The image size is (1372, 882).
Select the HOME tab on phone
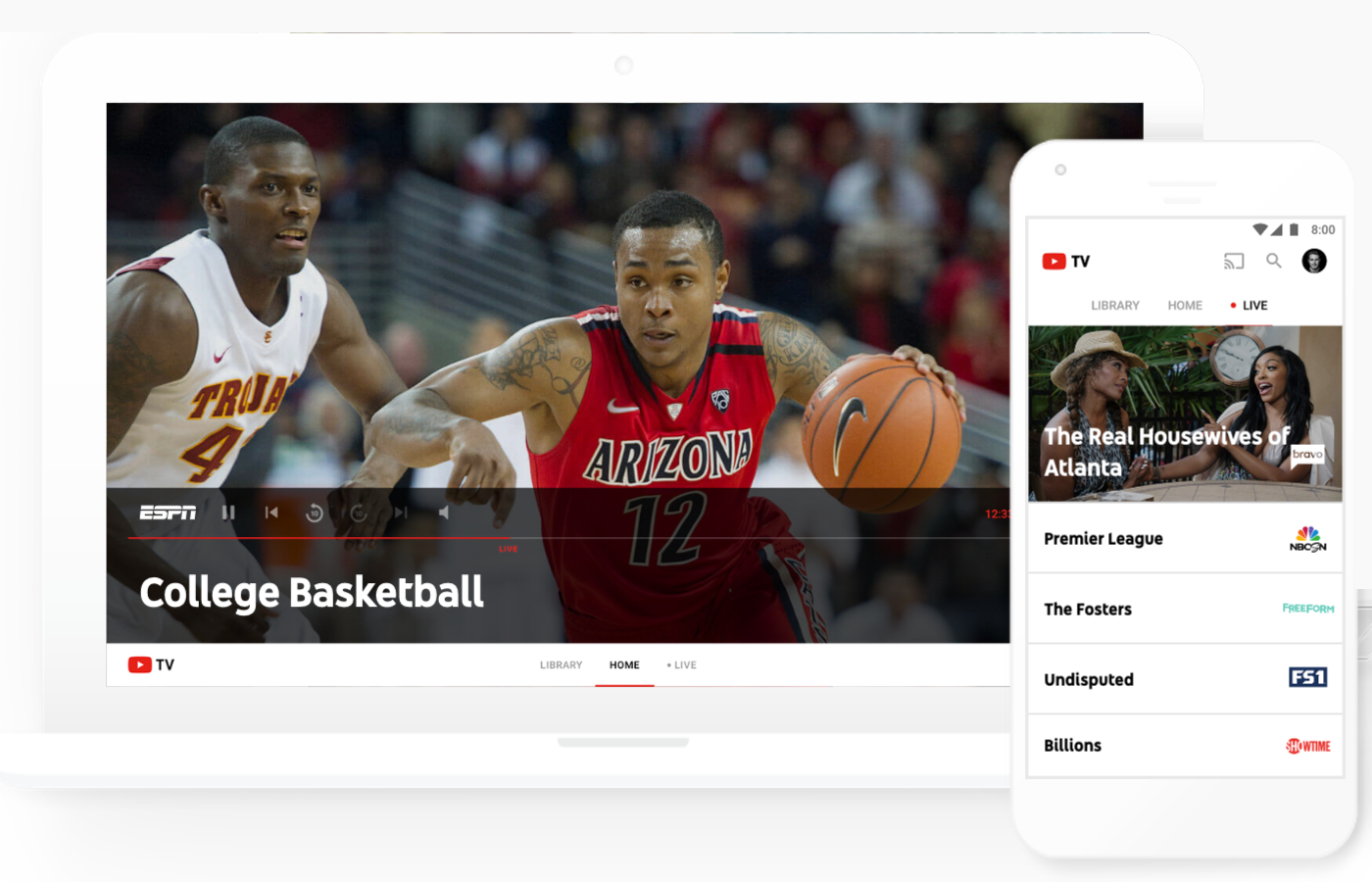pos(1185,306)
